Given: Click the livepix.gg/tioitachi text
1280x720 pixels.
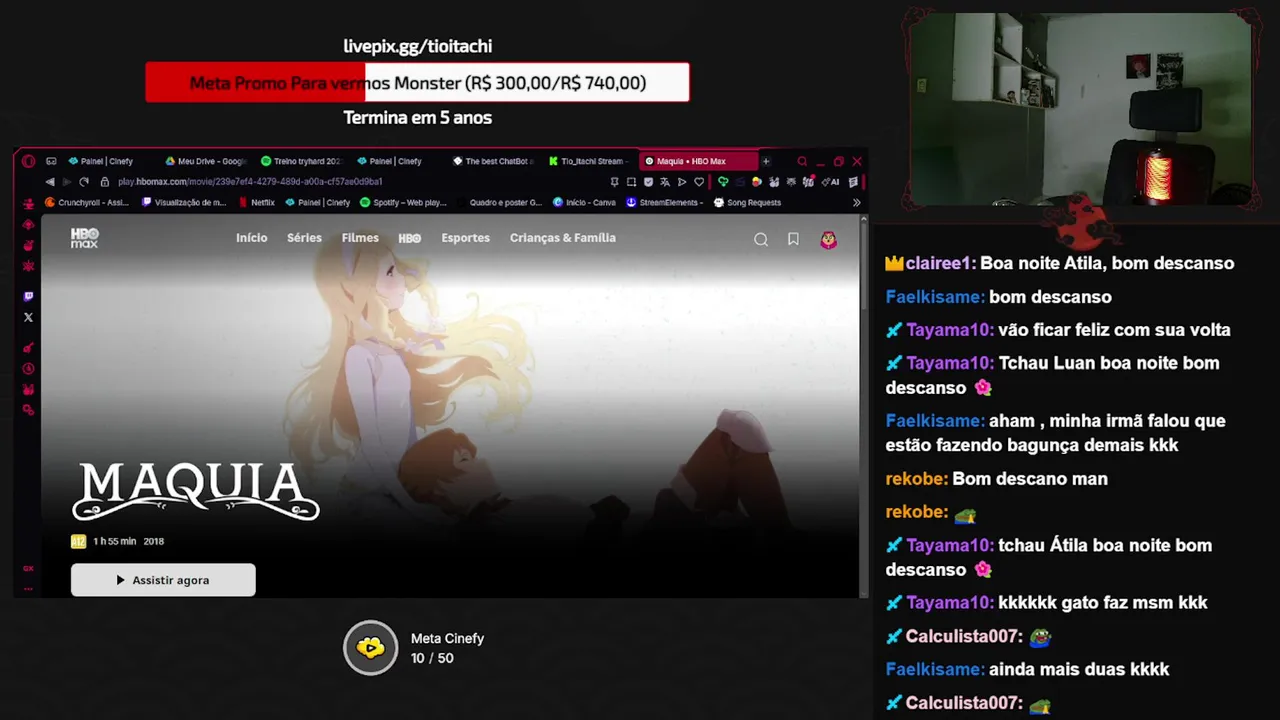Looking at the screenshot, I should pos(417,46).
